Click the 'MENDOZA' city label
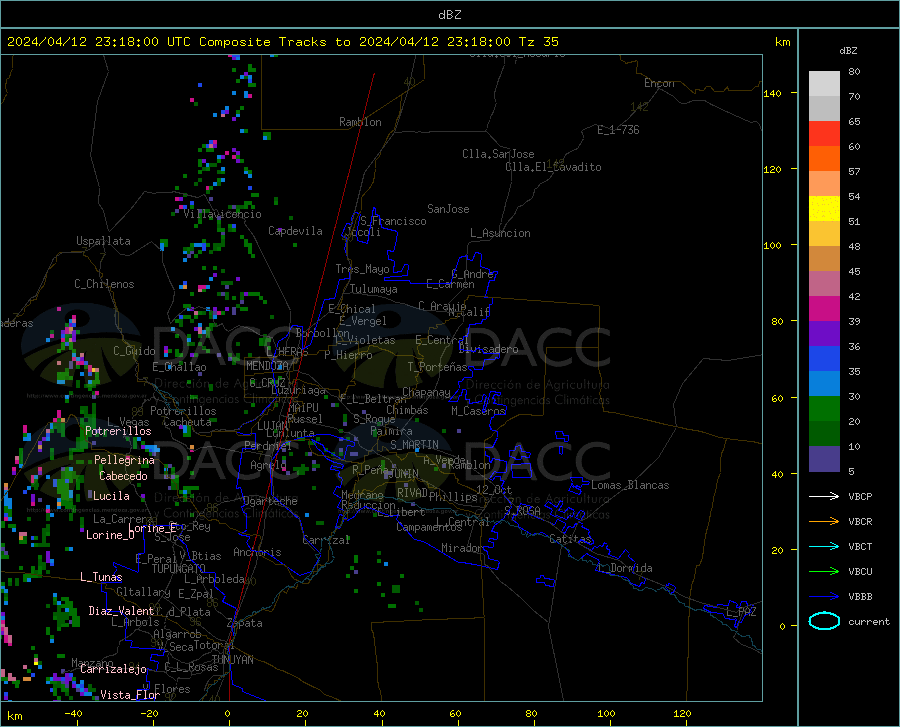 (x=267, y=366)
